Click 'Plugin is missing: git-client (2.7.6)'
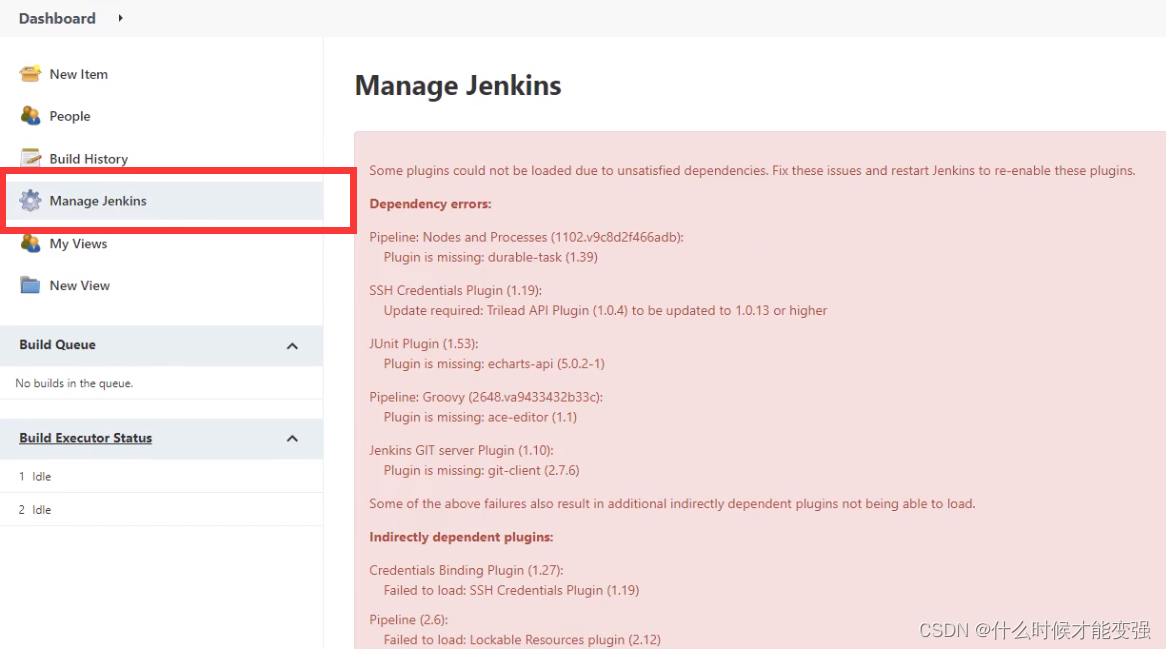This screenshot has height=649, width=1166. click(482, 471)
